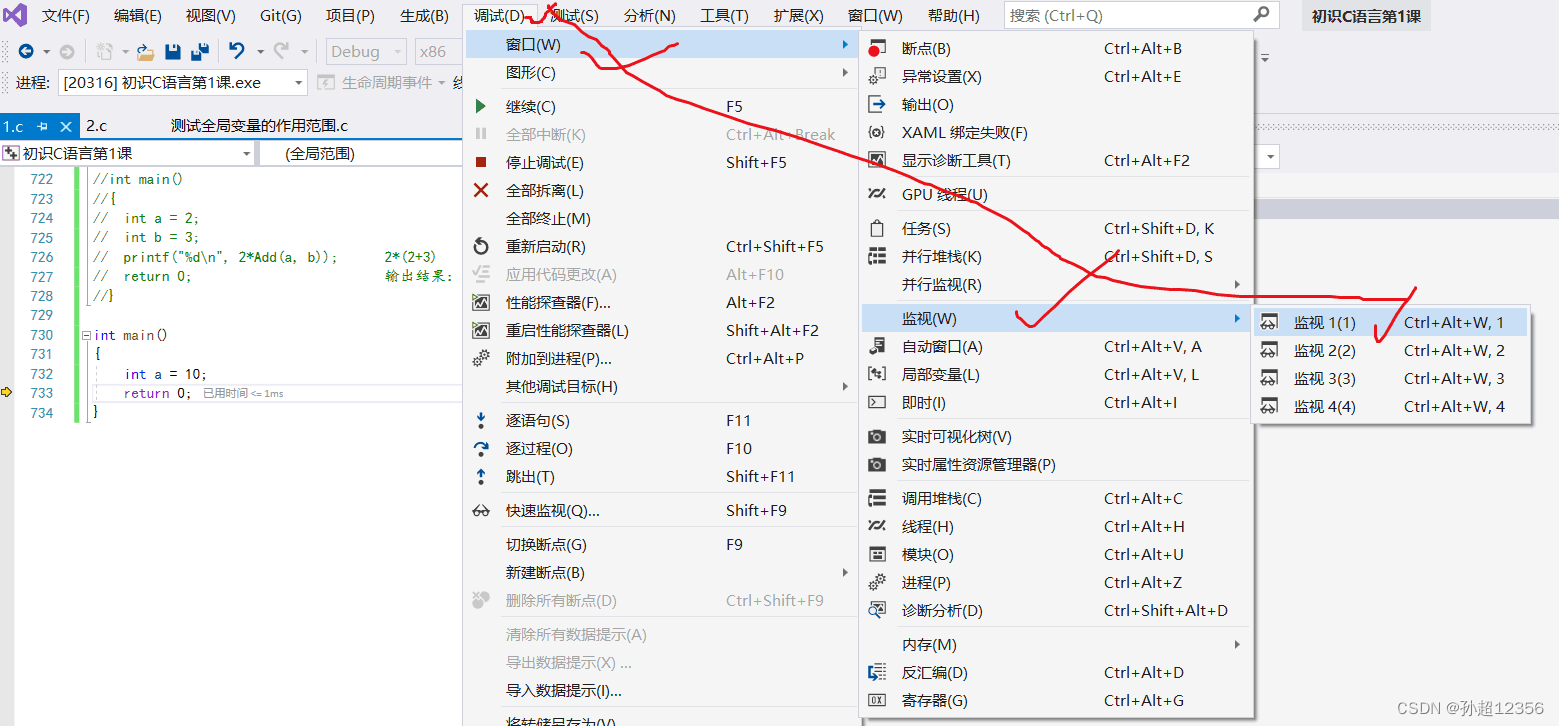Click the Output (输出) window icon
The height and width of the screenshot is (726, 1559).
pyautogui.click(x=877, y=104)
